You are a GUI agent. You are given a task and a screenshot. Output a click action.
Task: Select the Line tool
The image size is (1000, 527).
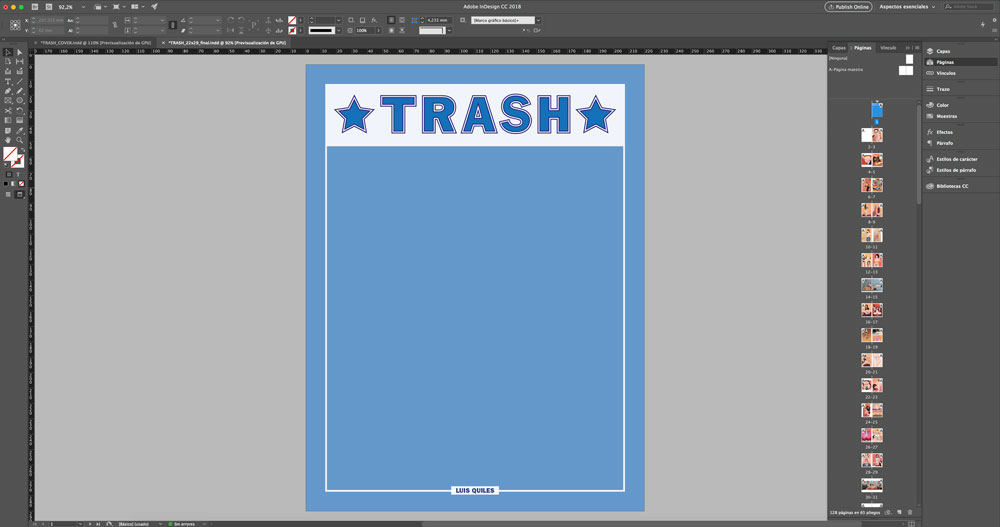[x=20, y=81]
